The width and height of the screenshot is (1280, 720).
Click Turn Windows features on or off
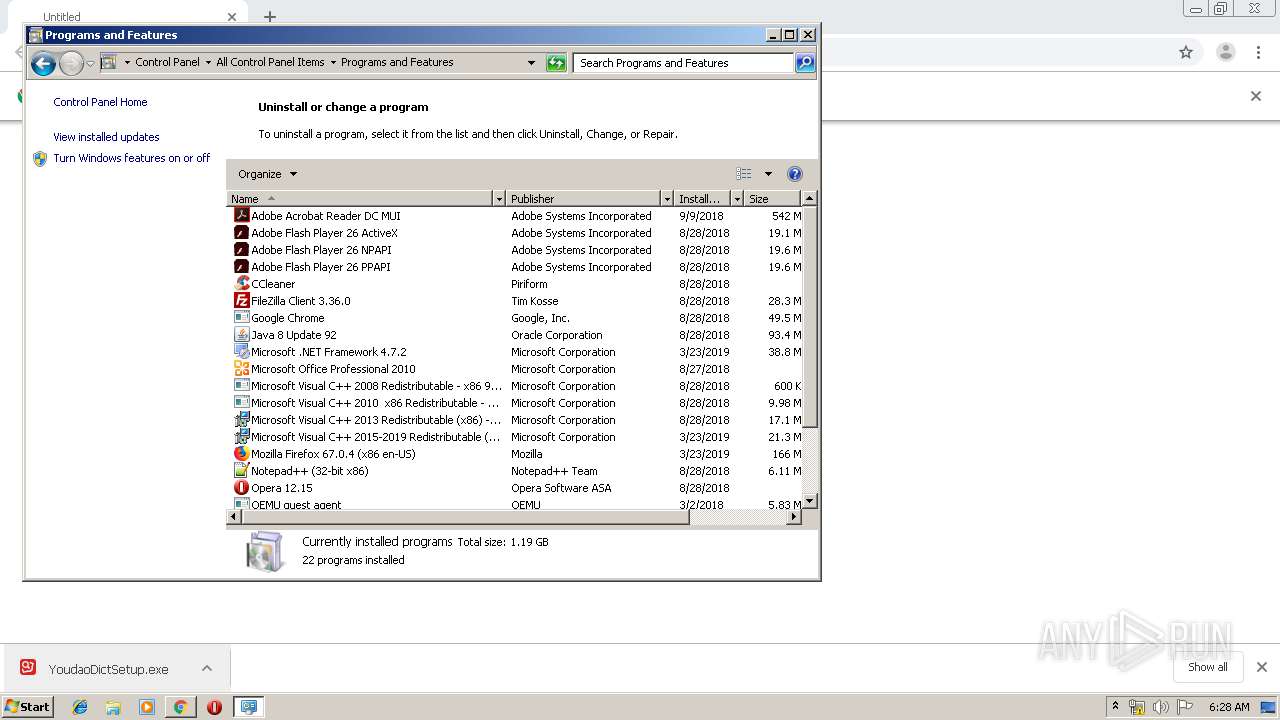[132, 158]
